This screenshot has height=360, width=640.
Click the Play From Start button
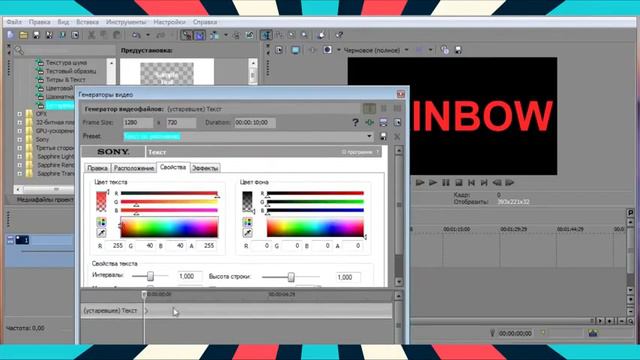pos(420,182)
